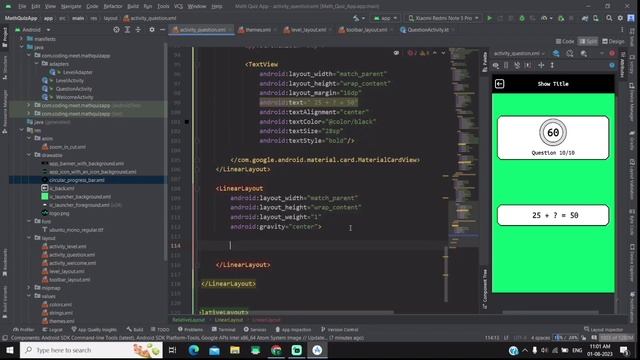Collapse the adapters package
The height and width of the screenshot is (360, 640).
[36, 64]
